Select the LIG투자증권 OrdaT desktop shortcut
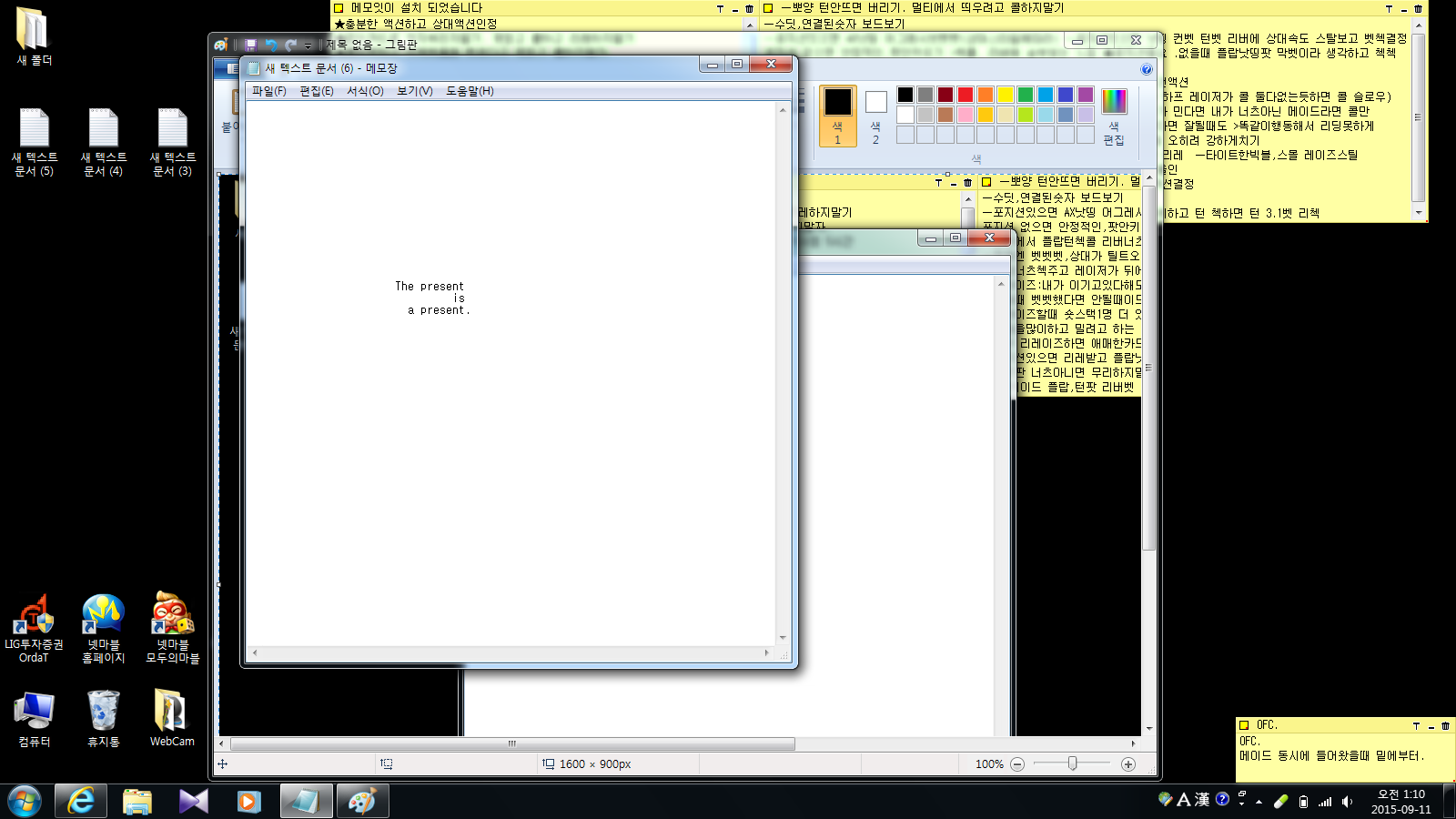Viewport: 1456px width, 819px height. (x=35, y=628)
